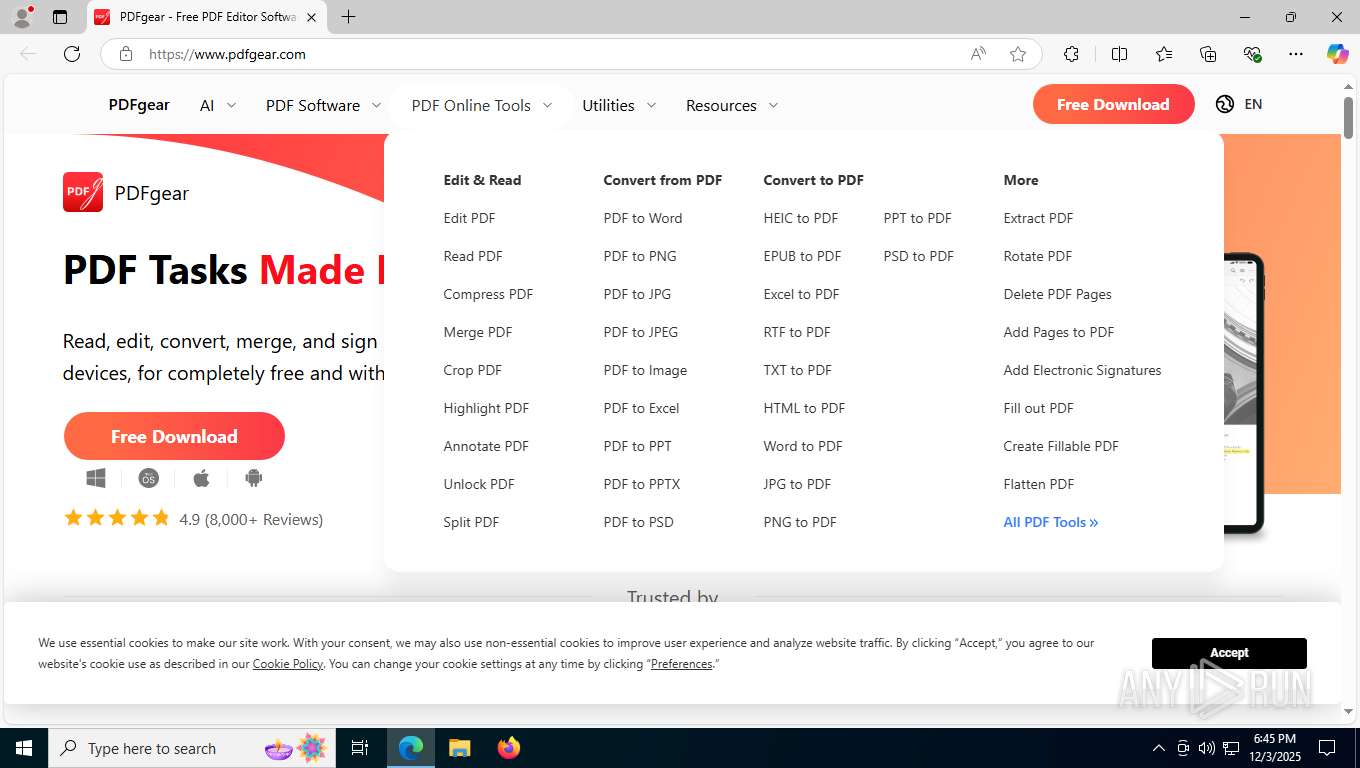Select Word to PDF converter
The image size is (1360, 768).
coord(803,446)
